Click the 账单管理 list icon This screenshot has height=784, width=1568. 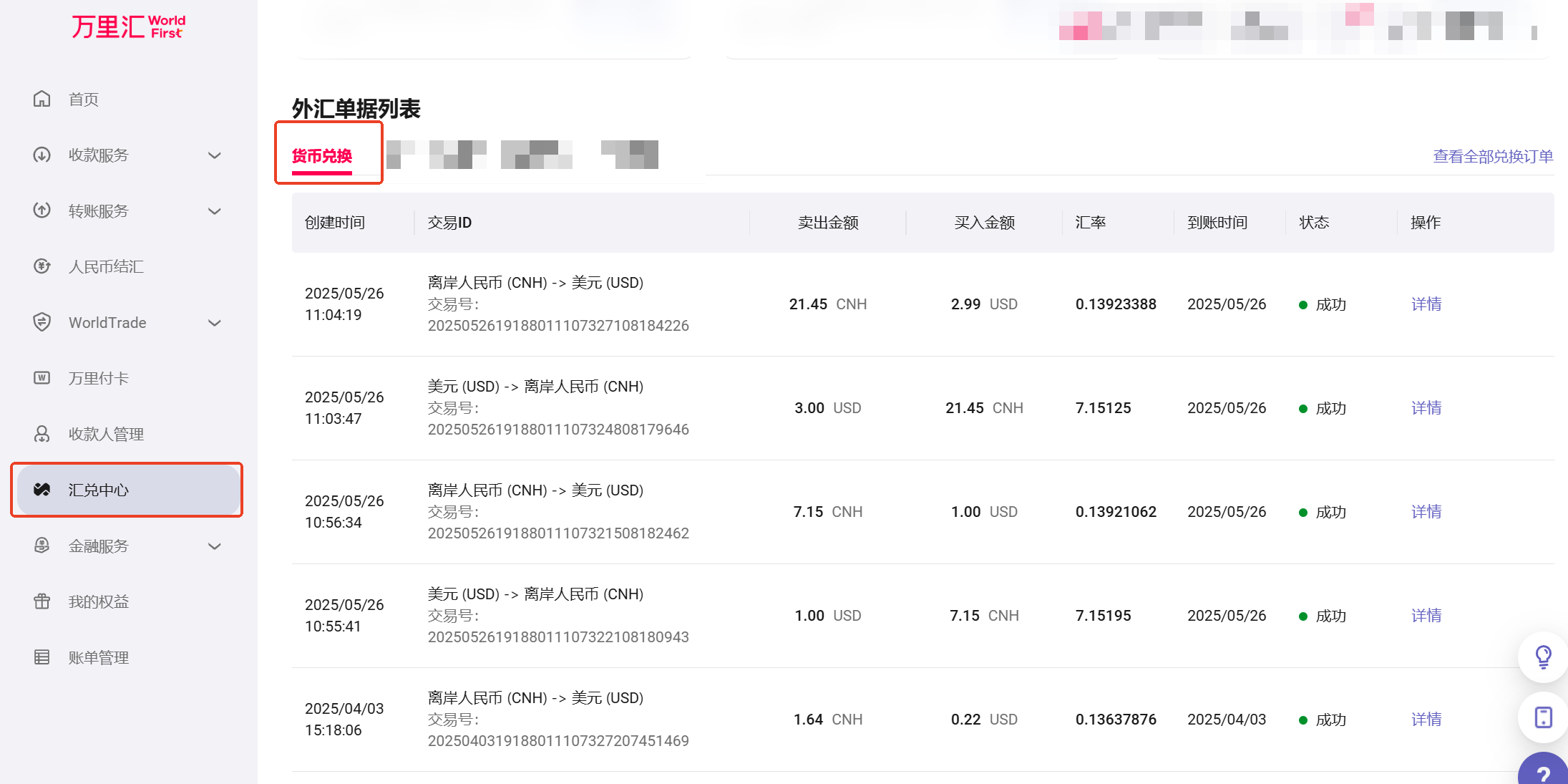coord(42,657)
